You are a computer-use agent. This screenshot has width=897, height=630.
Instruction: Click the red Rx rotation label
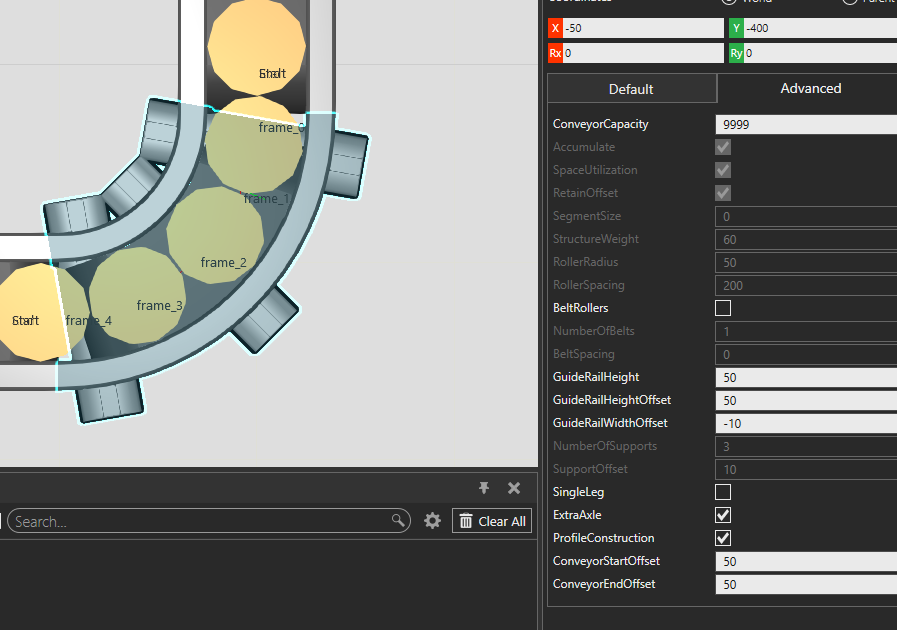coord(555,53)
